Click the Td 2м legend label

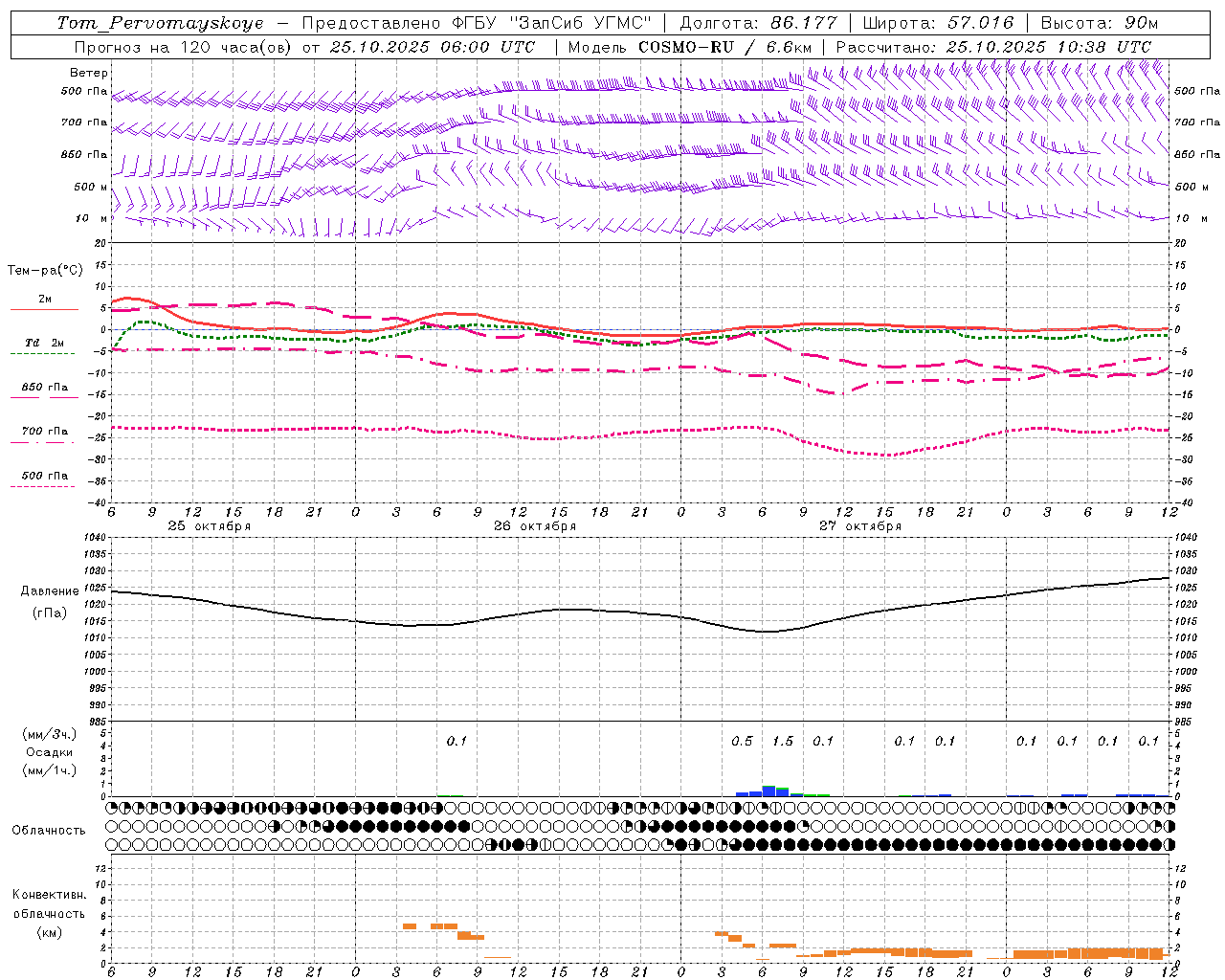tap(45, 343)
